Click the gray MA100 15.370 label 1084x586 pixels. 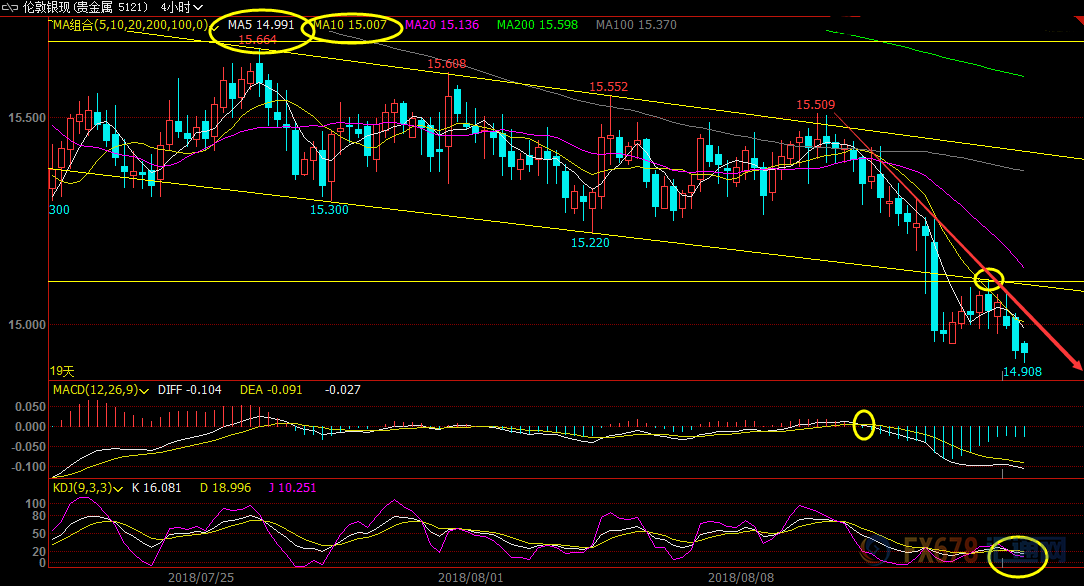[635, 24]
